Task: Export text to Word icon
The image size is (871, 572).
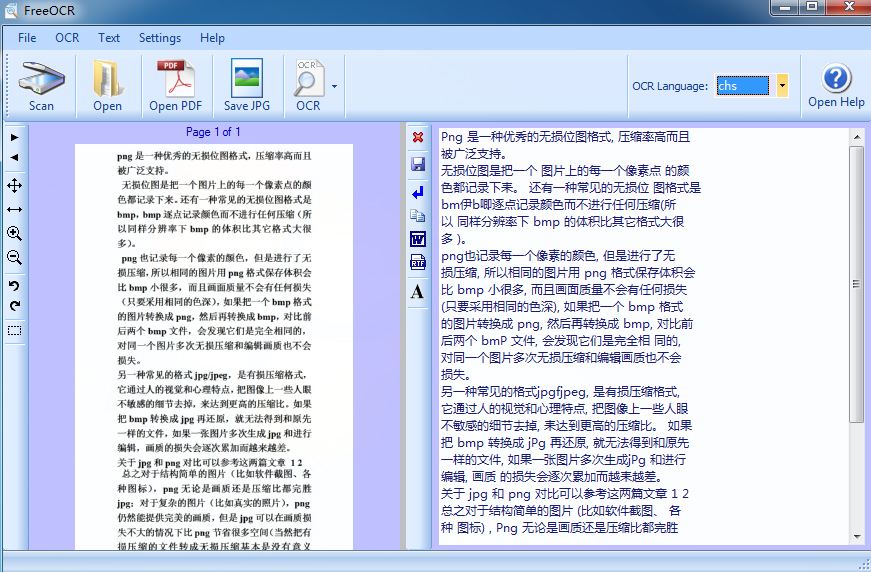Action: (x=418, y=239)
